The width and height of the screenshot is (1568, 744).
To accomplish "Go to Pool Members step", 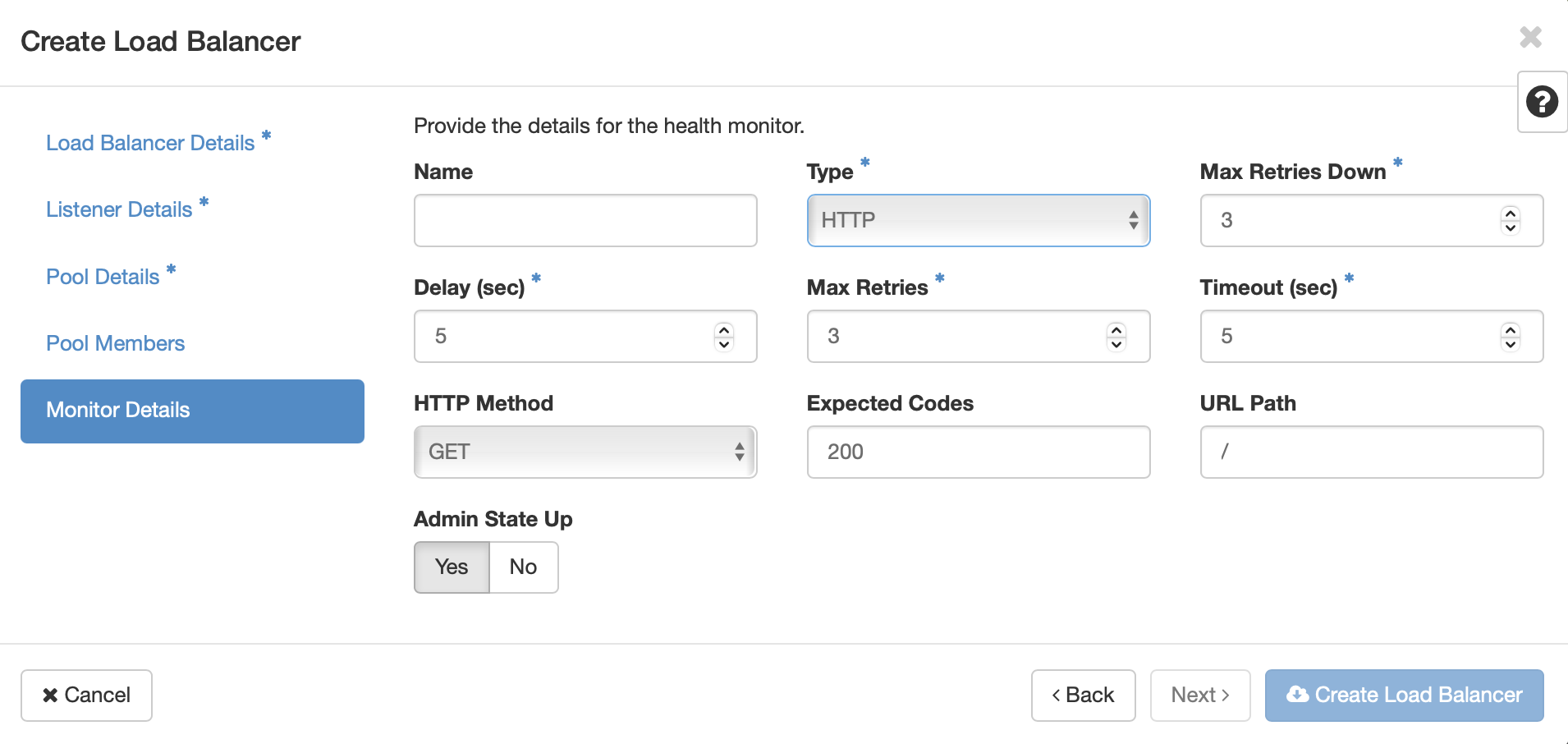I will 116,343.
